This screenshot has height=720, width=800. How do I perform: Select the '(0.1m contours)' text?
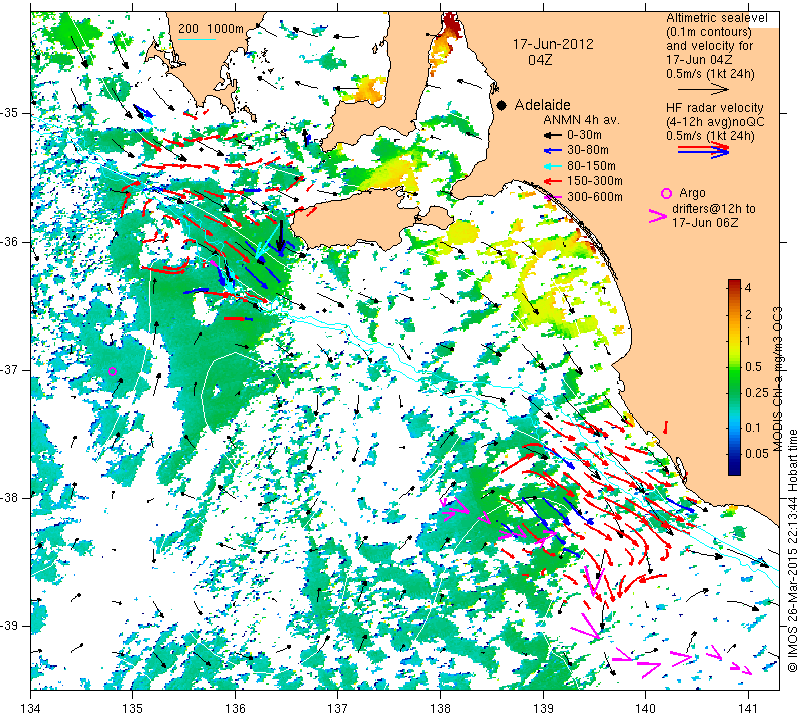(709, 32)
